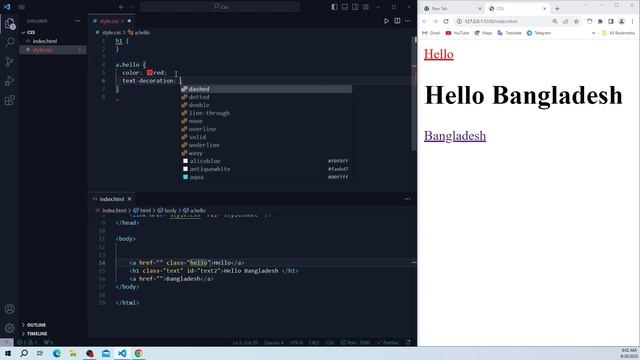Screen dimensions: 640x360
Task: Open the Search view in activity bar
Action: (x=10, y=42)
